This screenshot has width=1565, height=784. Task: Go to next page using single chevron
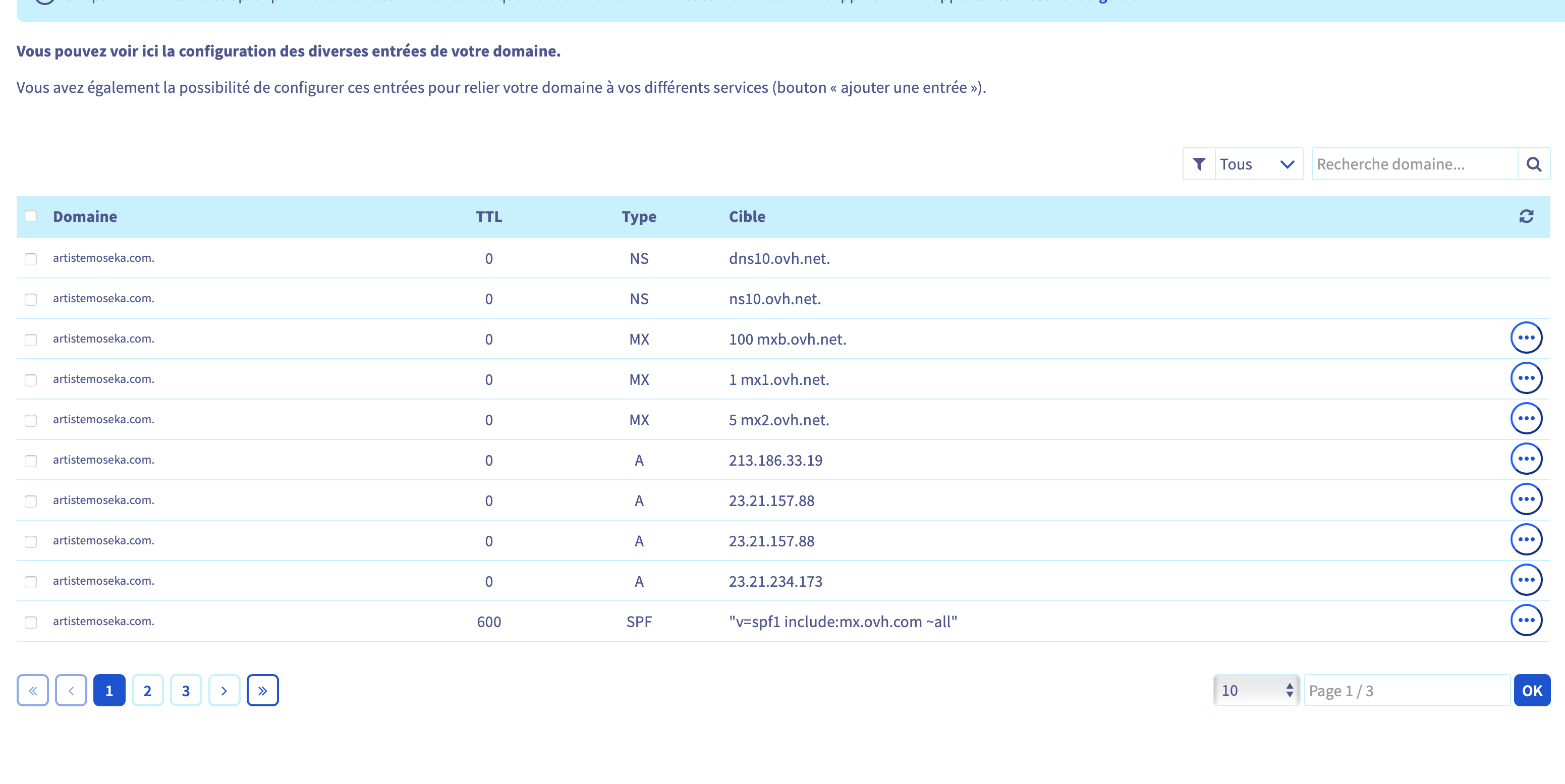pos(224,690)
